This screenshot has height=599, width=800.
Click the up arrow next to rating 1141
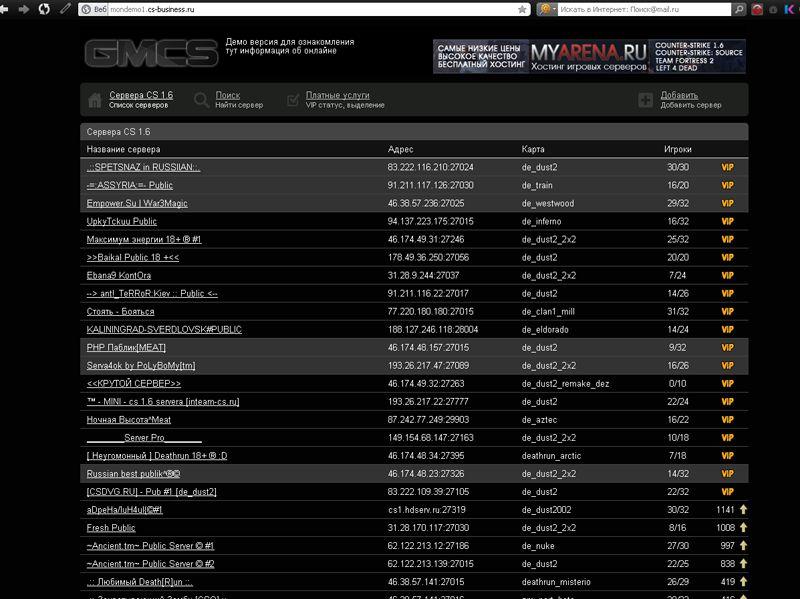coord(743,510)
